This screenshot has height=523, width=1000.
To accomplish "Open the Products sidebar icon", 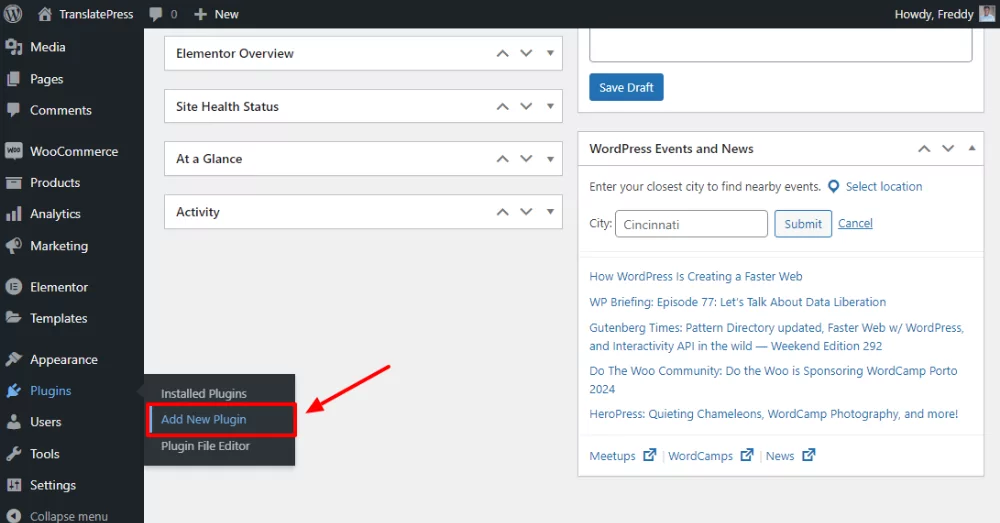I will click(x=13, y=182).
